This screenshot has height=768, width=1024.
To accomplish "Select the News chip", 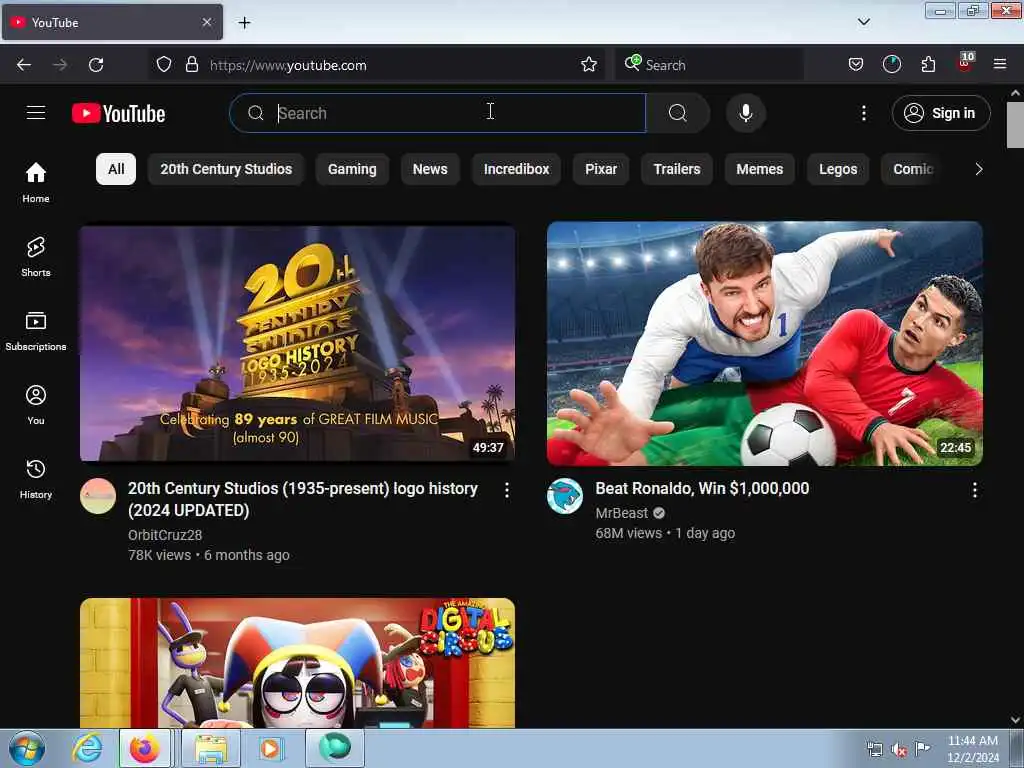I will tap(430, 169).
